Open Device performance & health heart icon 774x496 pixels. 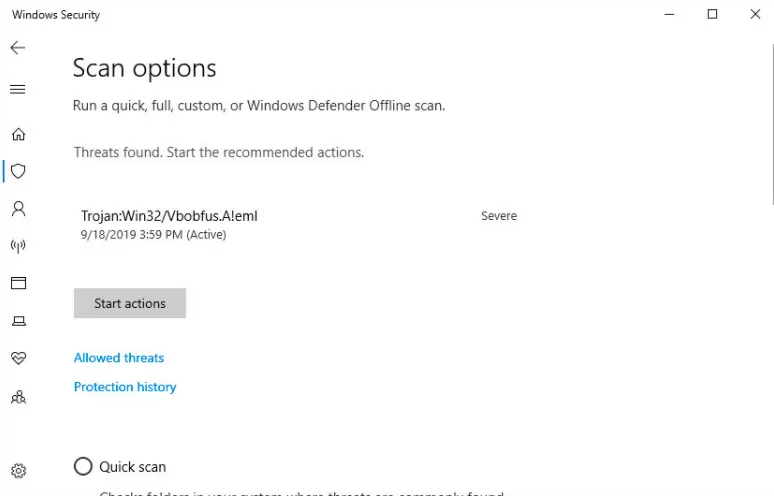click(18, 358)
